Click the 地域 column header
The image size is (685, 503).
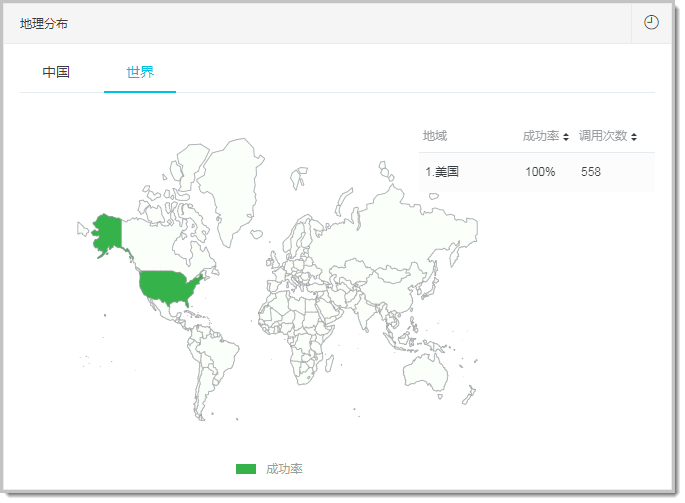[x=435, y=136]
